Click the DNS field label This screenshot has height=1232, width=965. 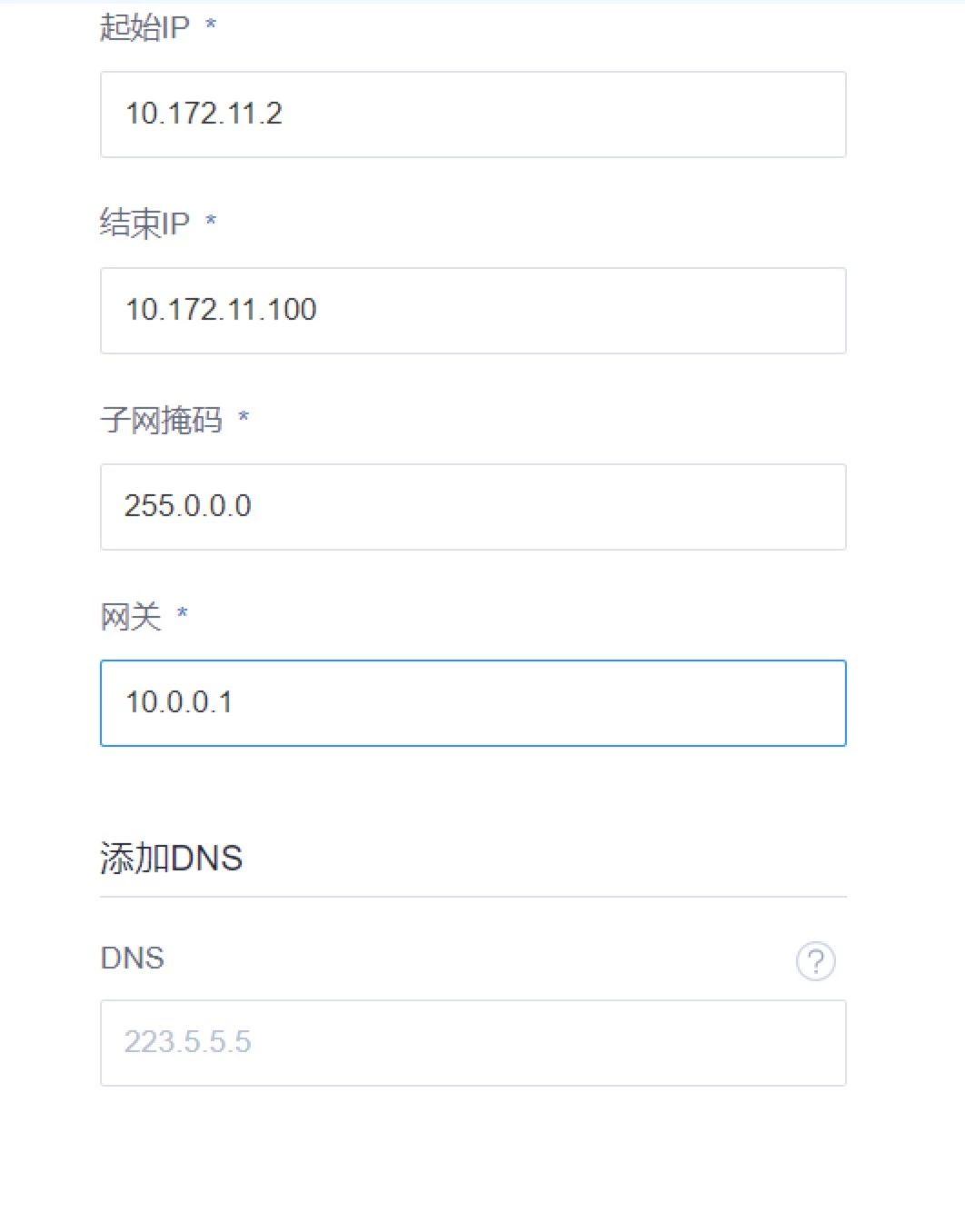click(x=132, y=958)
